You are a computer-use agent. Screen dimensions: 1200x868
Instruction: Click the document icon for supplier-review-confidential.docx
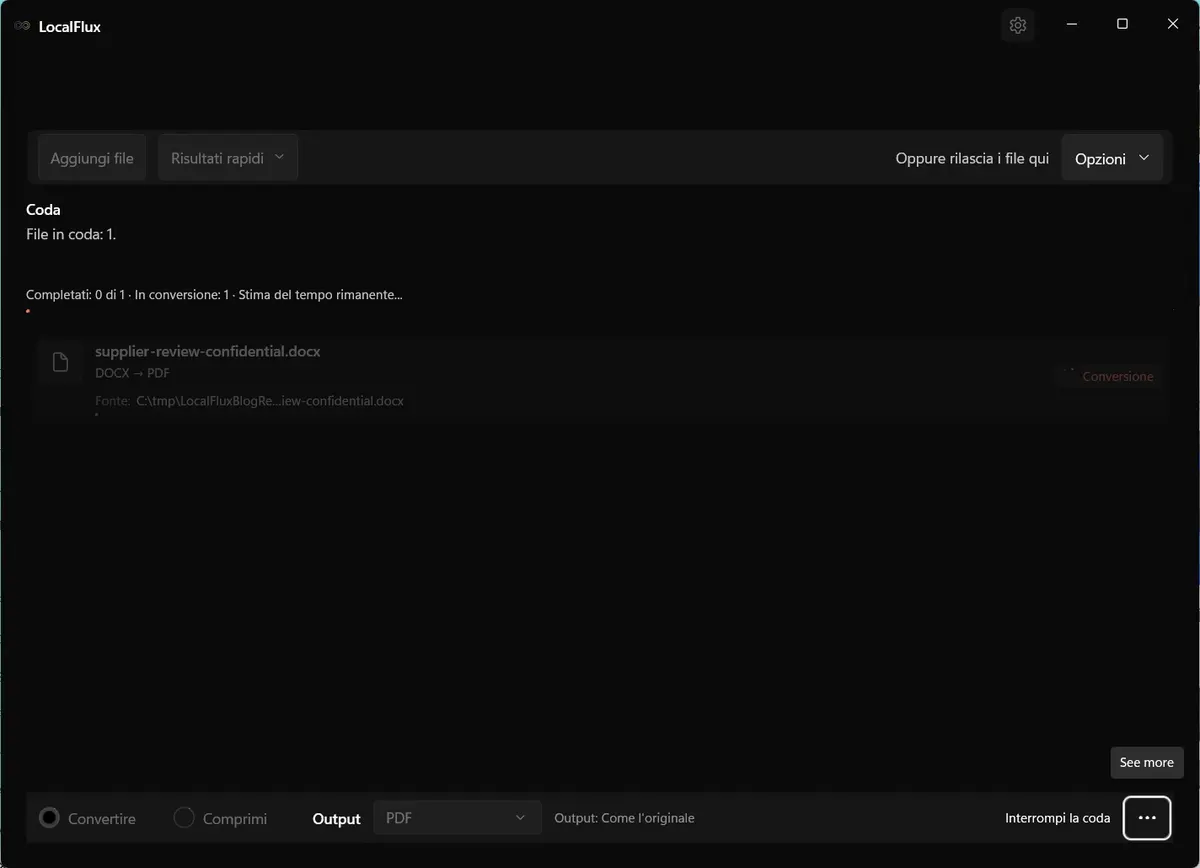click(x=60, y=362)
